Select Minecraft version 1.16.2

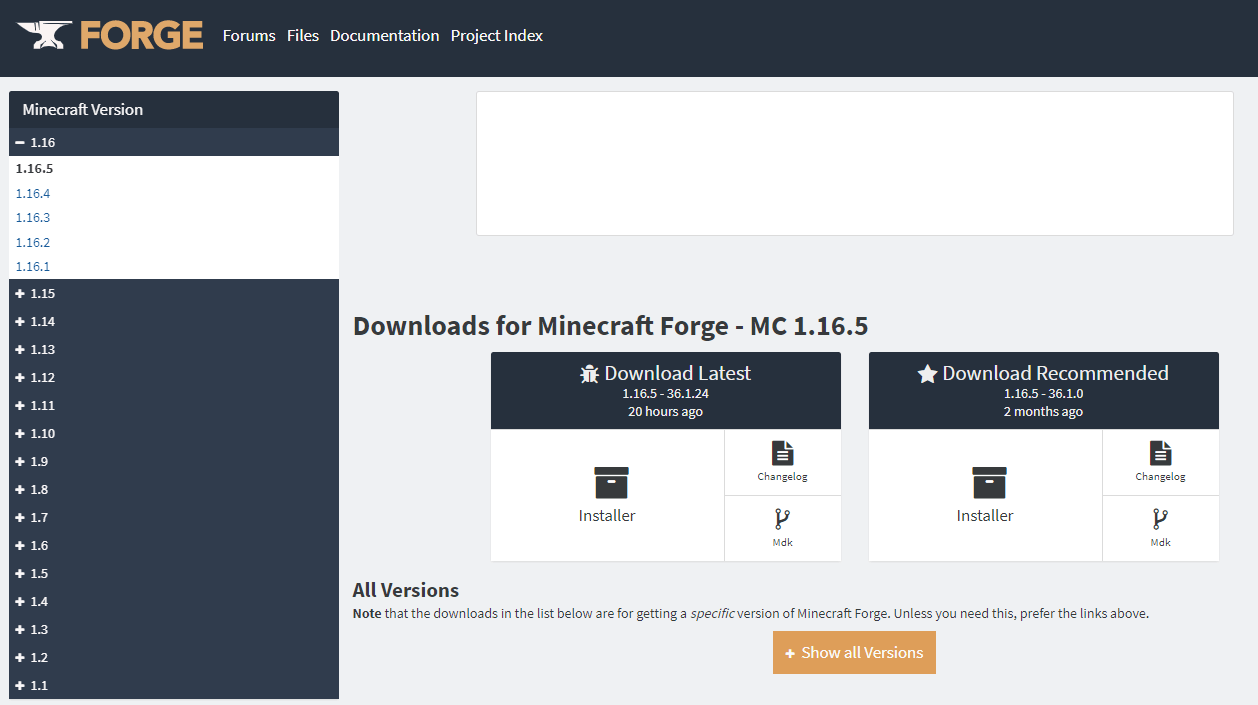click(33, 243)
